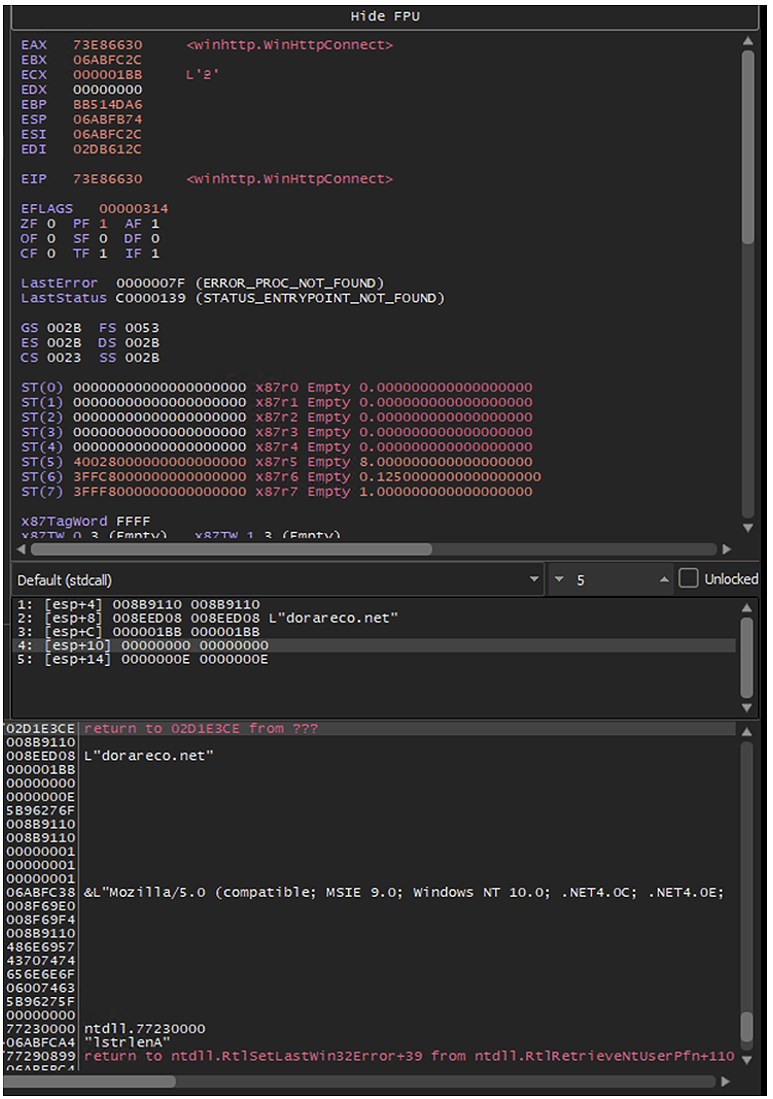Click the registers panel horizontal scrollbar thumb
The image size is (773, 1099).
[230, 549]
